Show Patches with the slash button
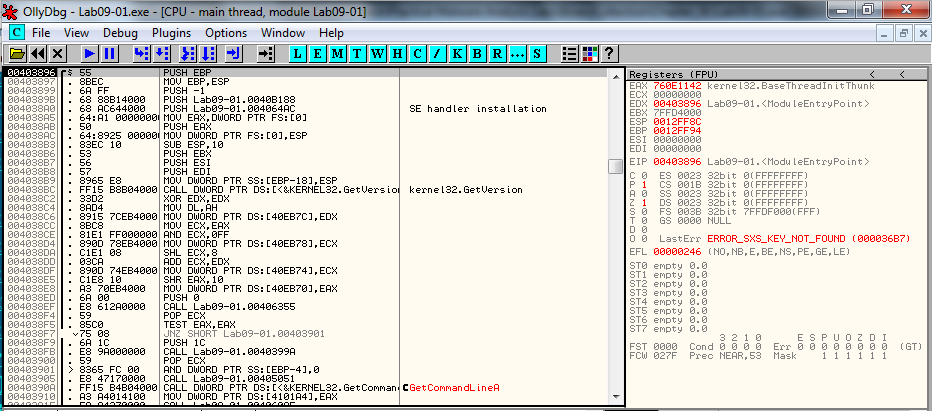 click(437, 54)
